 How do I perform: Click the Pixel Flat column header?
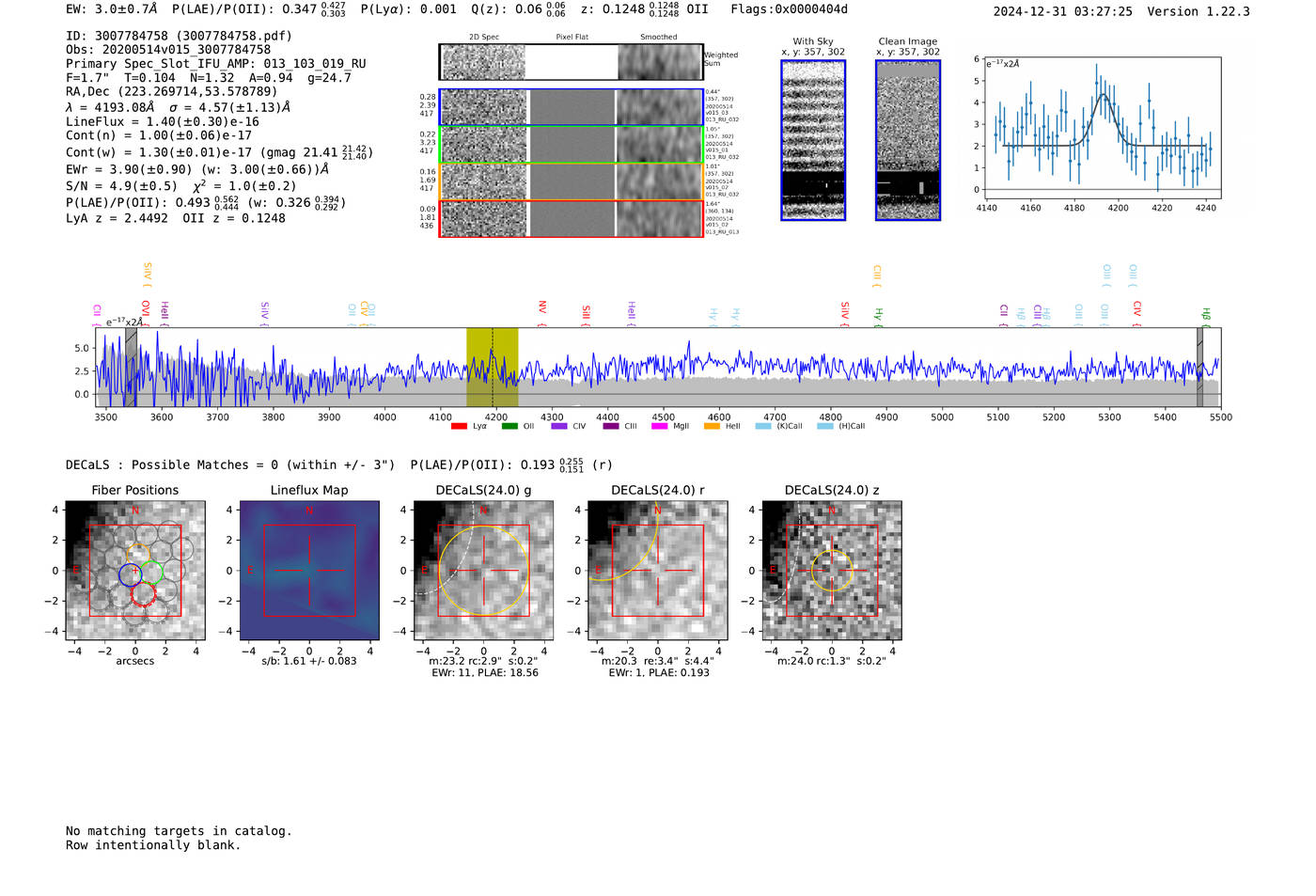(x=572, y=38)
